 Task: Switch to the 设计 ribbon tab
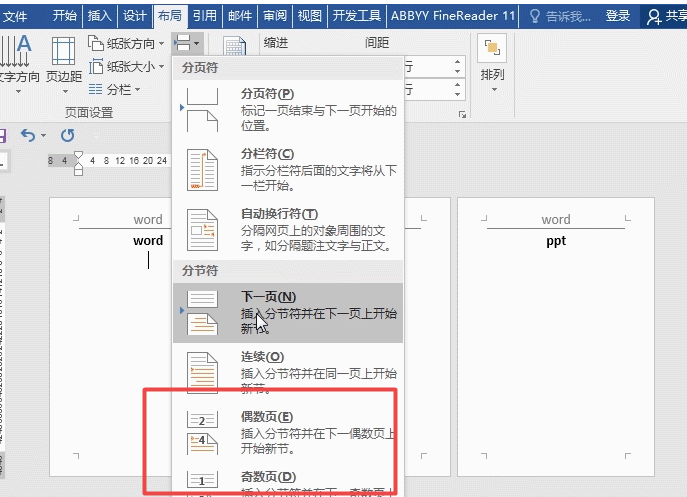[135, 16]
